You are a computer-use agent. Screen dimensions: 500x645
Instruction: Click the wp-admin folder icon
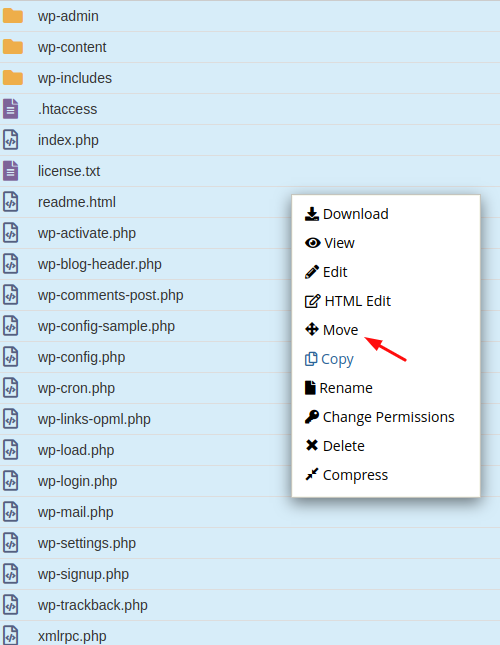click(13, 16)
